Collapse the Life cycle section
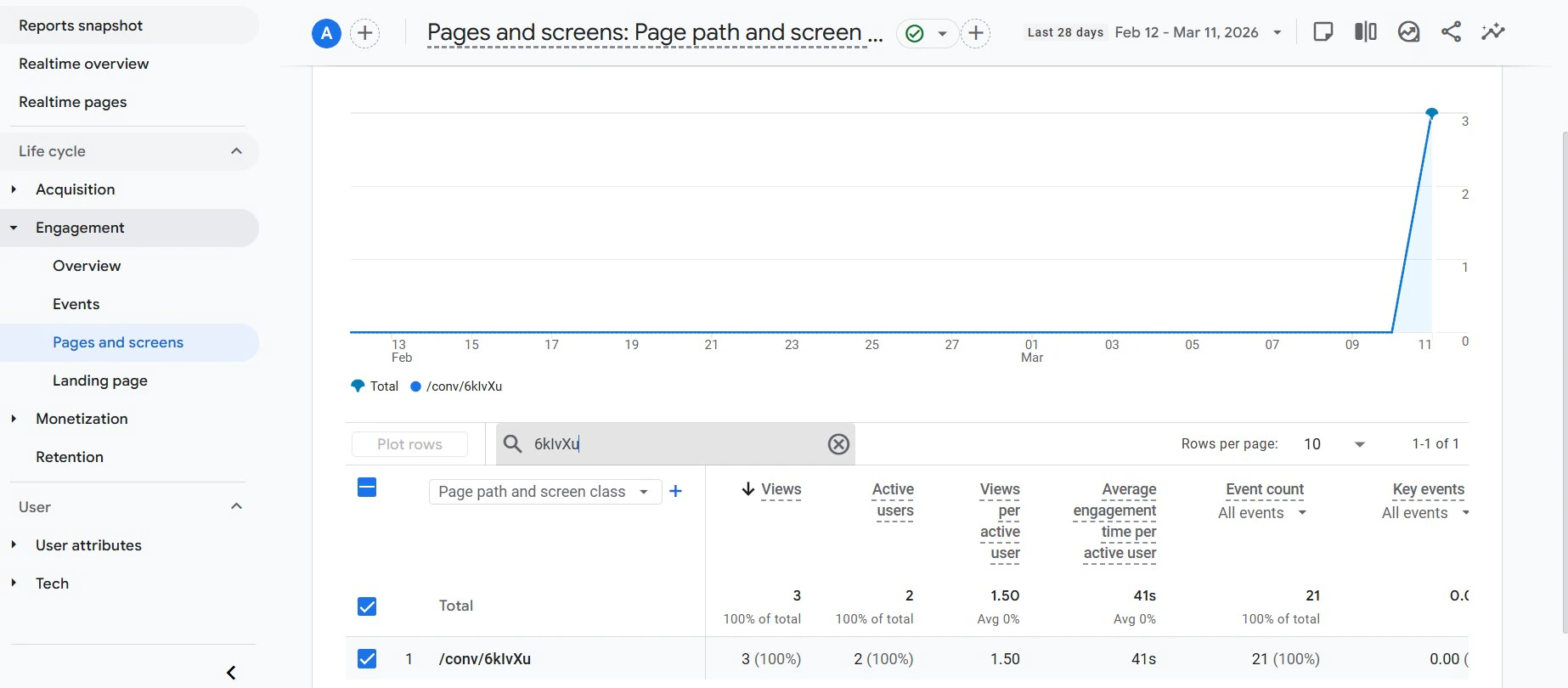The width and height of the screenshot is (1568, 688). click(x=236, y=151)
